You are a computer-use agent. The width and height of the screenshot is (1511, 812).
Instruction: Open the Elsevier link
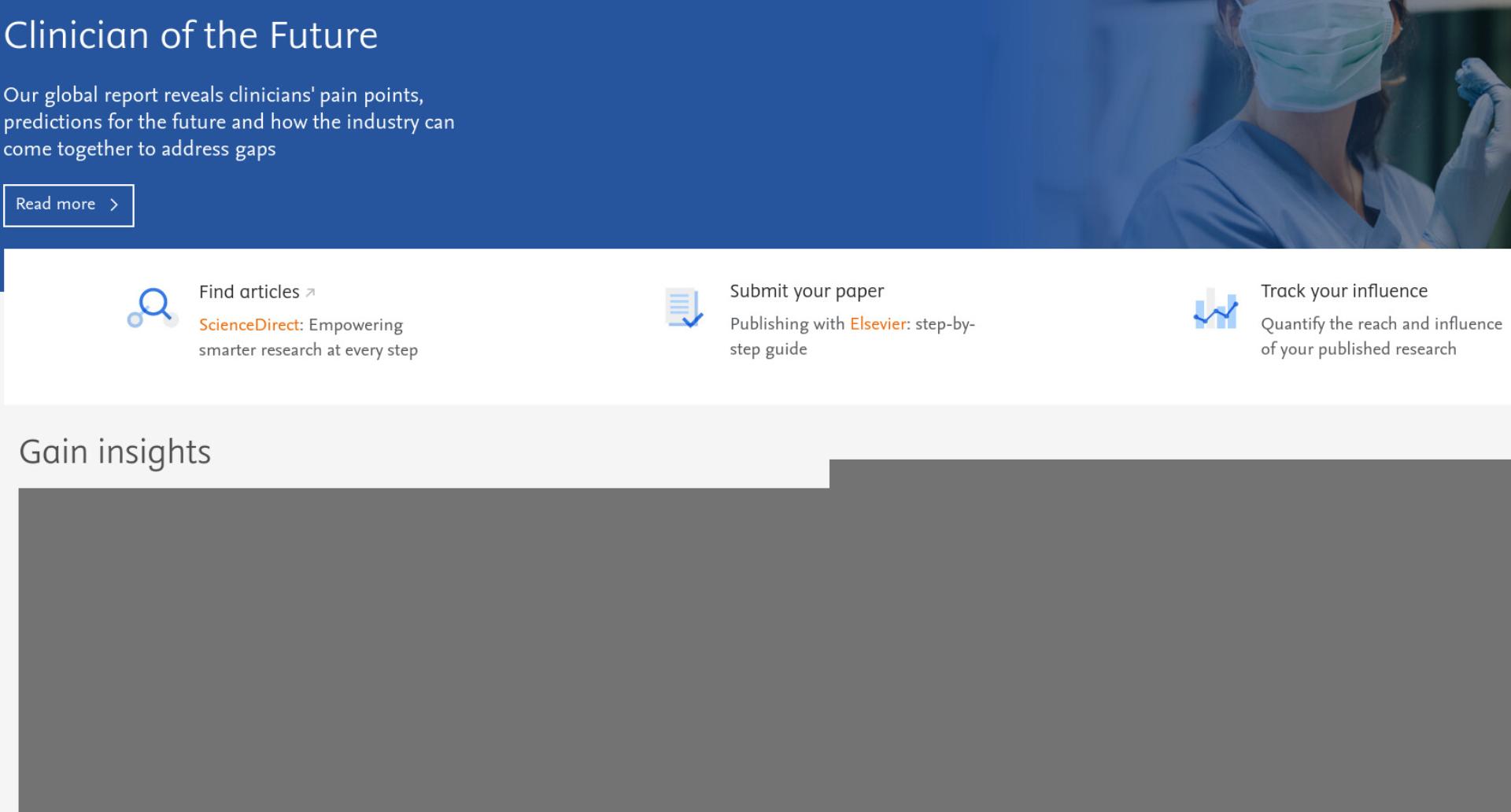tap(877, 324)
